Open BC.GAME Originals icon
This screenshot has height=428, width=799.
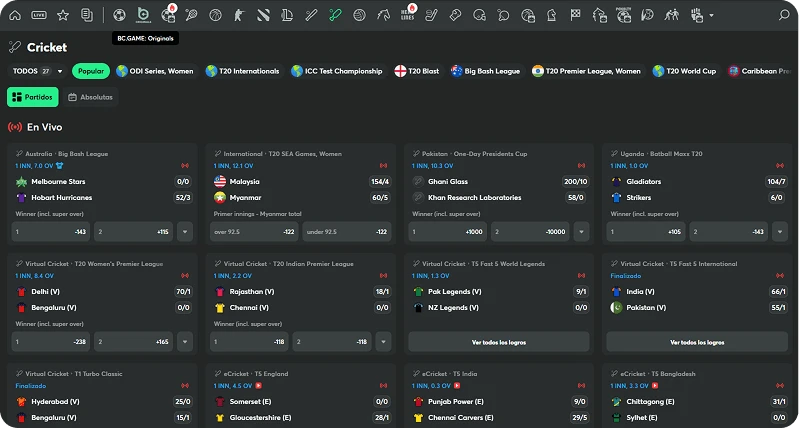(143, 15)
